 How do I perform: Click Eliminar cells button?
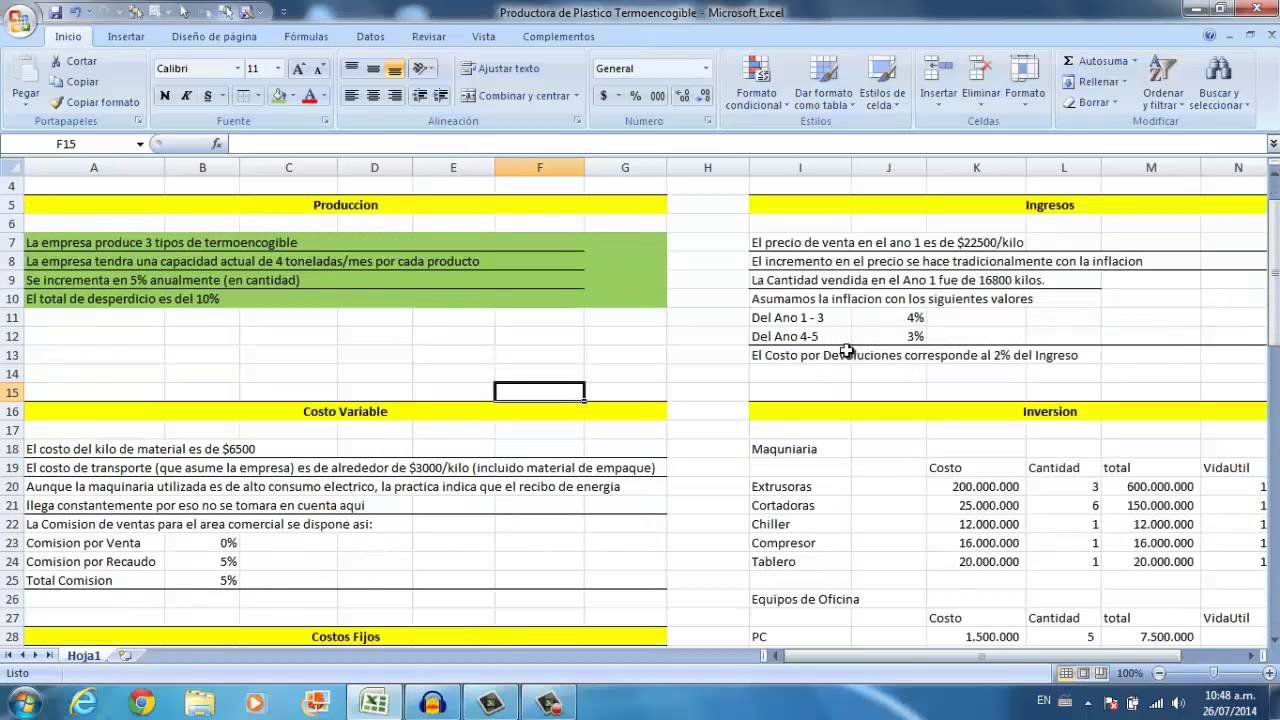click(x=981, y=83)
